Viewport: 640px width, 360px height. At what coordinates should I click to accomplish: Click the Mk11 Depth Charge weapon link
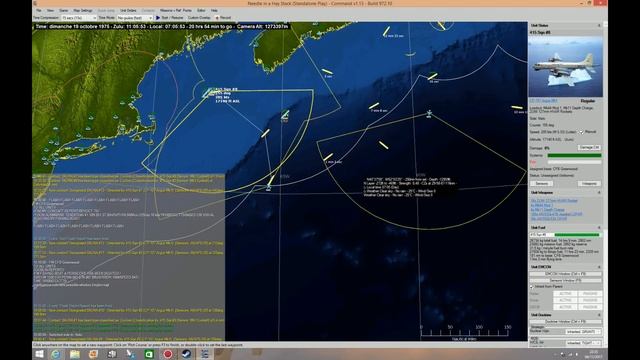547,210
